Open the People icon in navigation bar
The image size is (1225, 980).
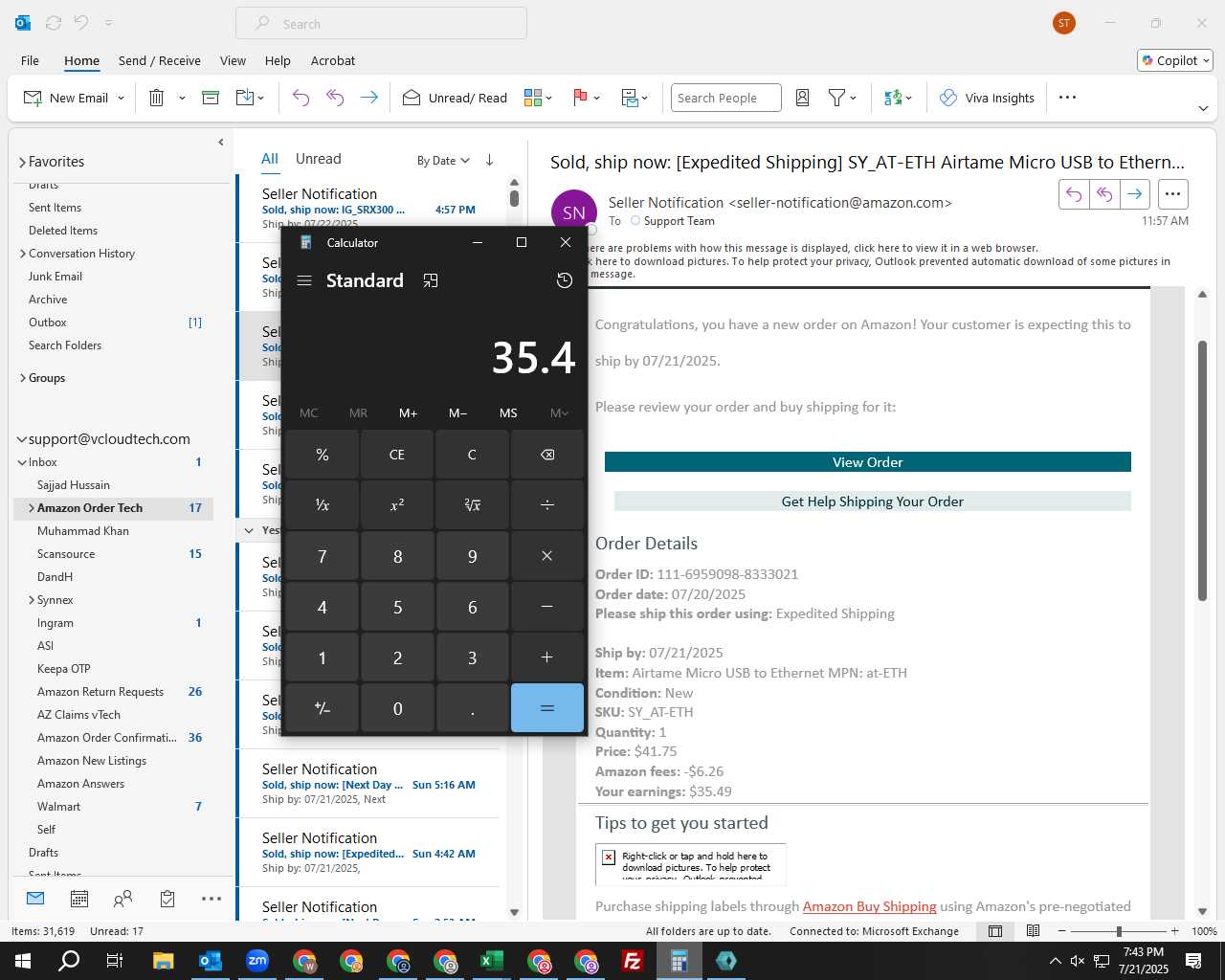tap(123, 899)
